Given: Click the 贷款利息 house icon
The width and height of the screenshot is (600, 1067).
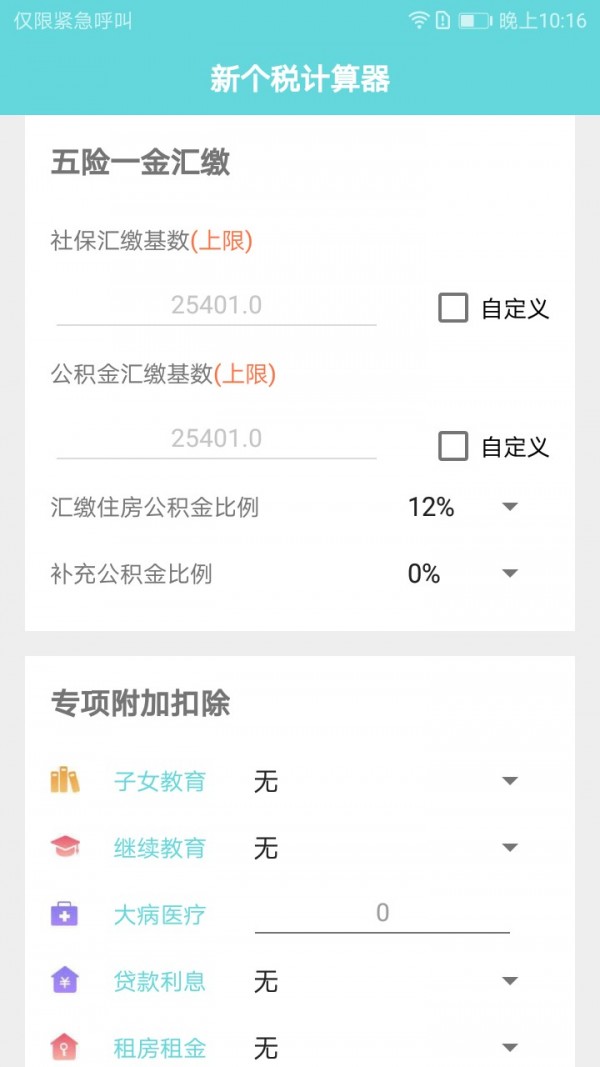Looking at the screenshot, I should [66, 981].
